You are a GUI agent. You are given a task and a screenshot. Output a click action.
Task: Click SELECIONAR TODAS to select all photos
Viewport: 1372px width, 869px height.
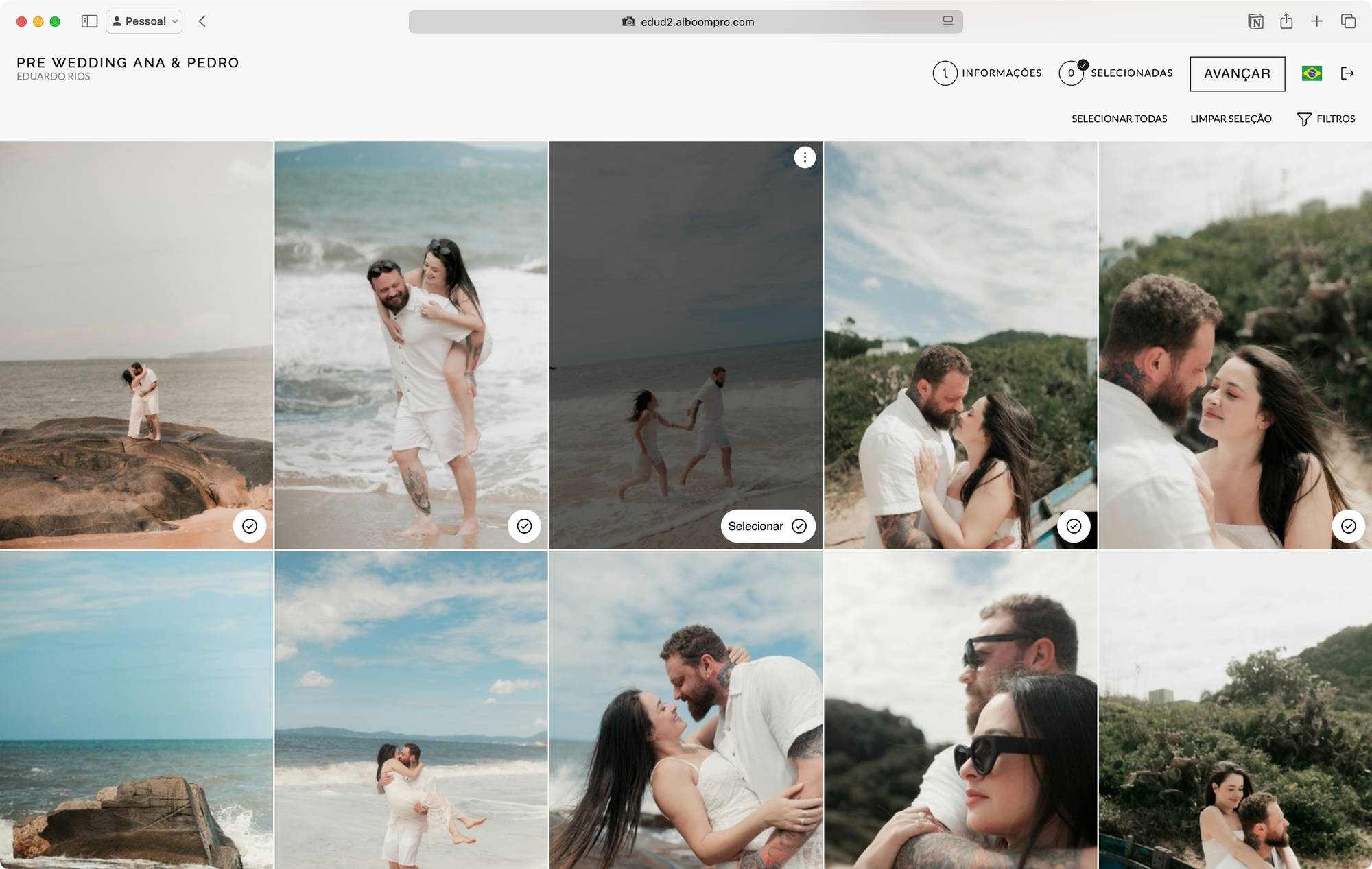point(1119,118)
